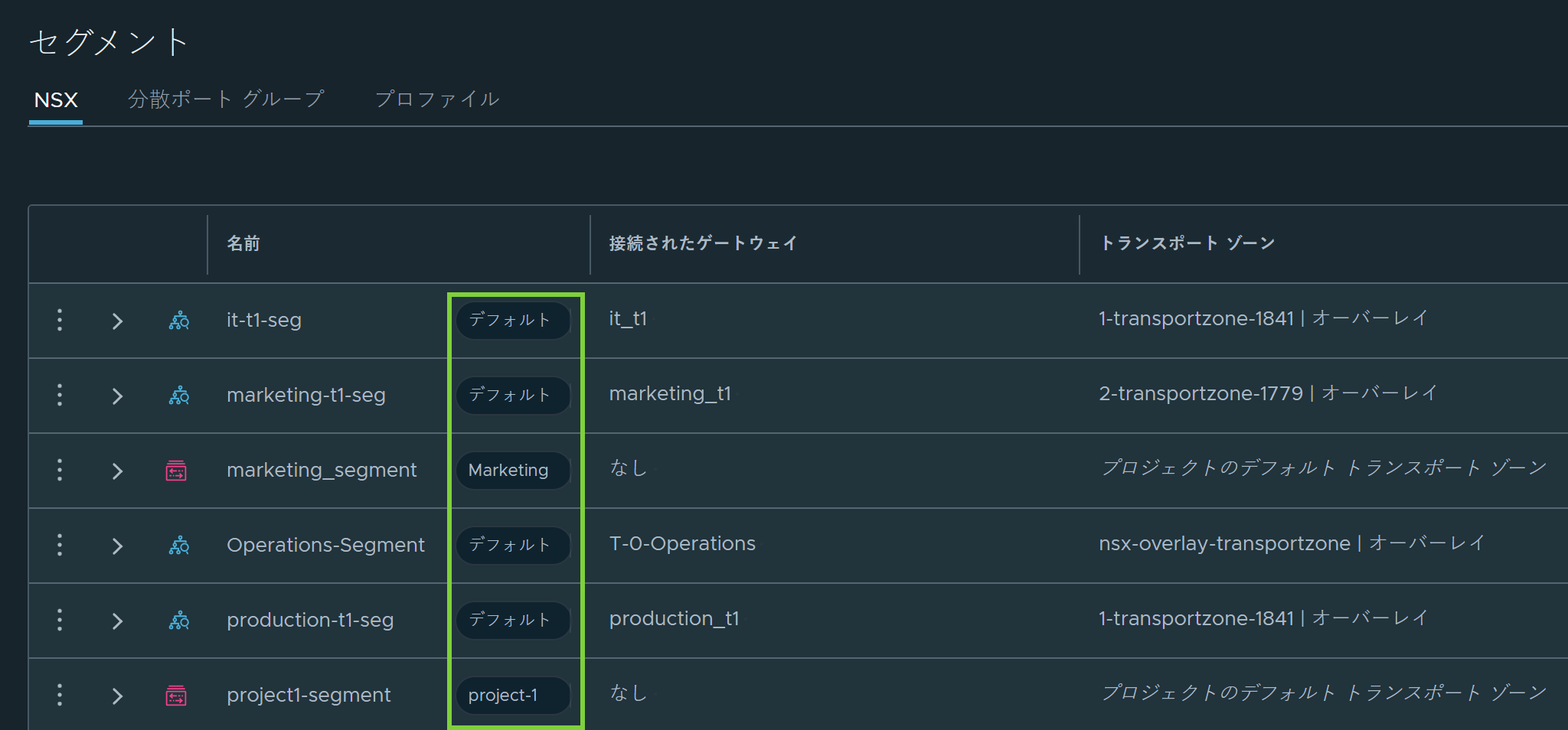Click the project-1 project tag

click(513, 695)
